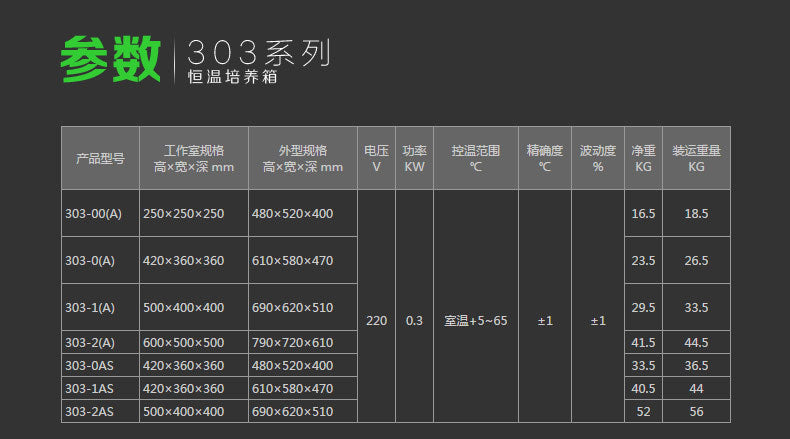Click ±1 under the 精确度 column

pyautogui.click(x=545, y=321)
